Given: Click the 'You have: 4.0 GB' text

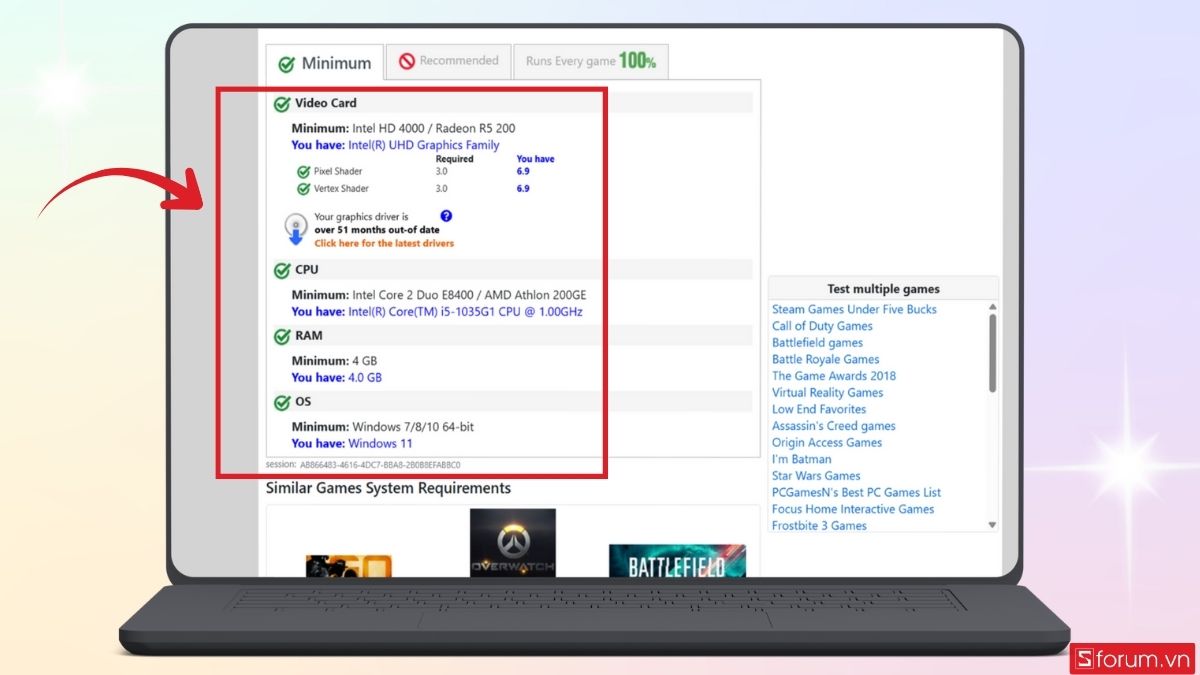Looking at the screenshot, I should coord(336,378).
